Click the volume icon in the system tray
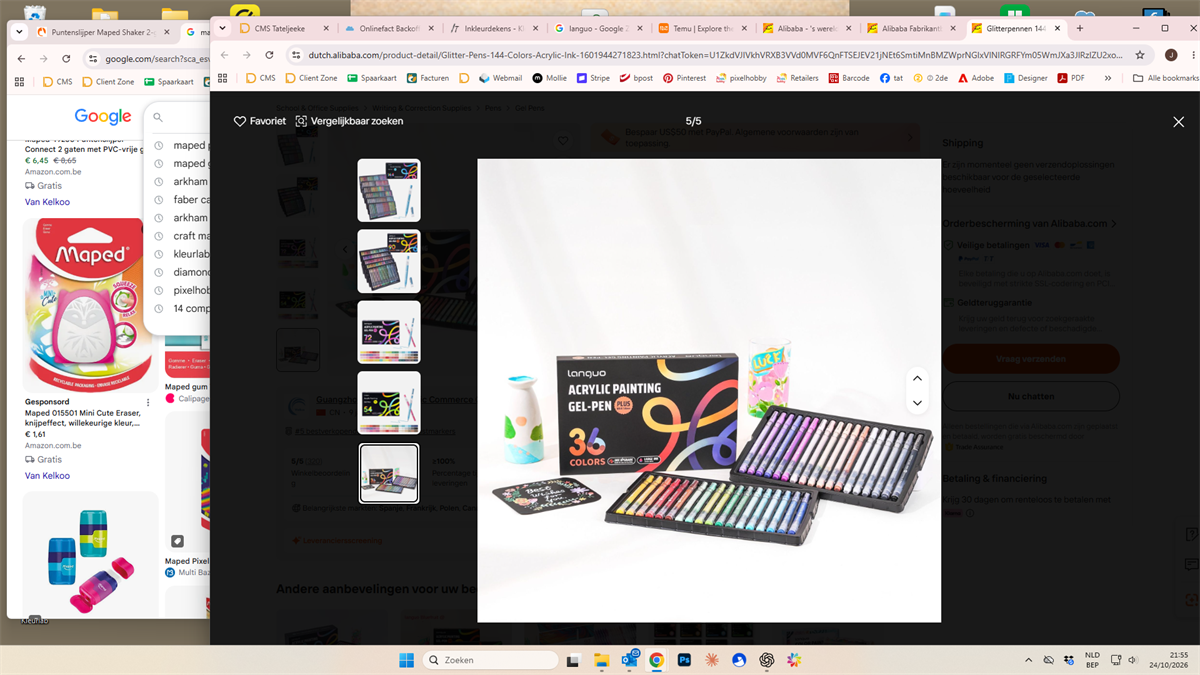 point(1133,660)
